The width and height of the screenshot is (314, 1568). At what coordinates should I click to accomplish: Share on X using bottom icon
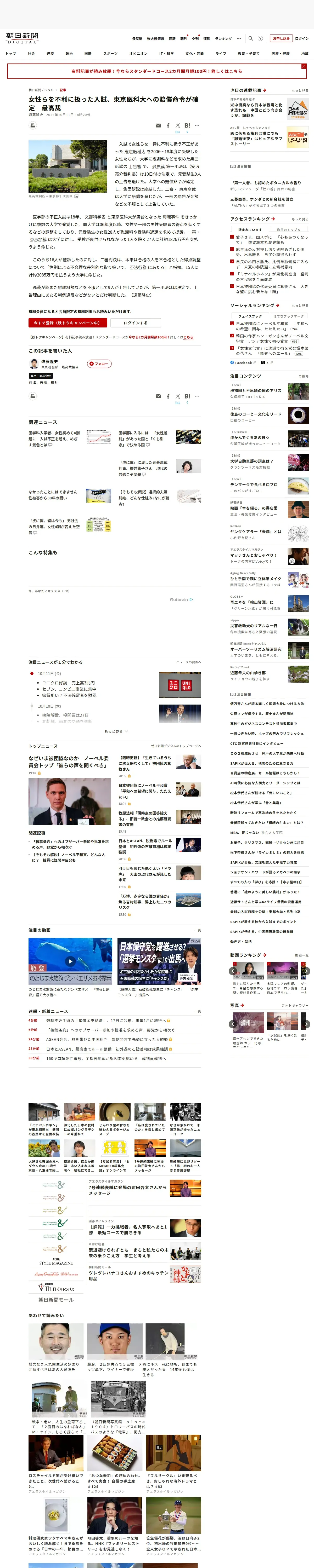tap(177, 396)
